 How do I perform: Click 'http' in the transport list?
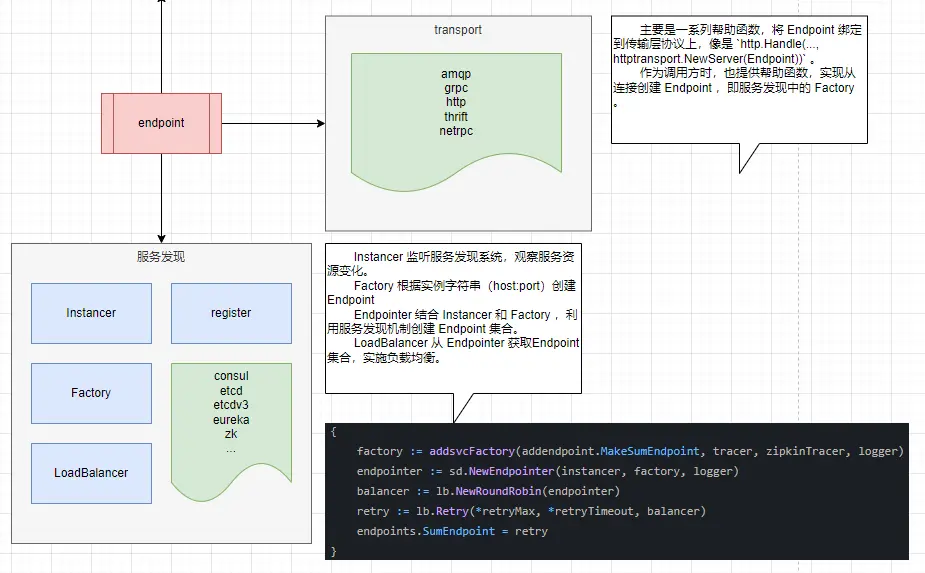click(456, 102)
